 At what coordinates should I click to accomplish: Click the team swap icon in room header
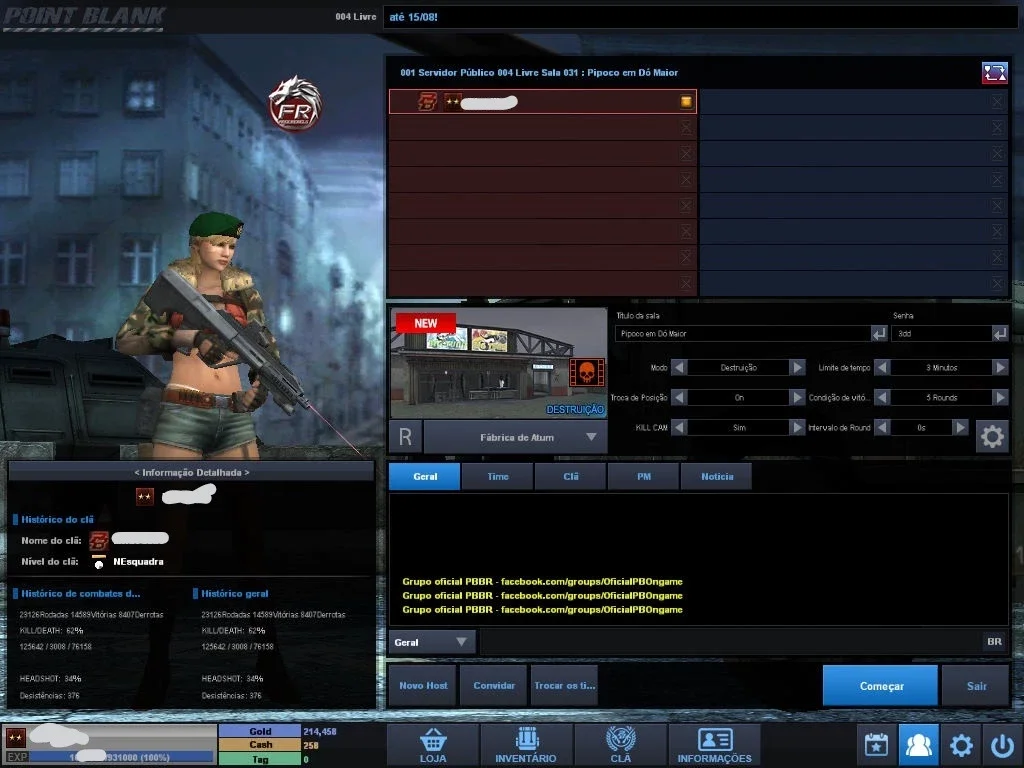point(995,72)
